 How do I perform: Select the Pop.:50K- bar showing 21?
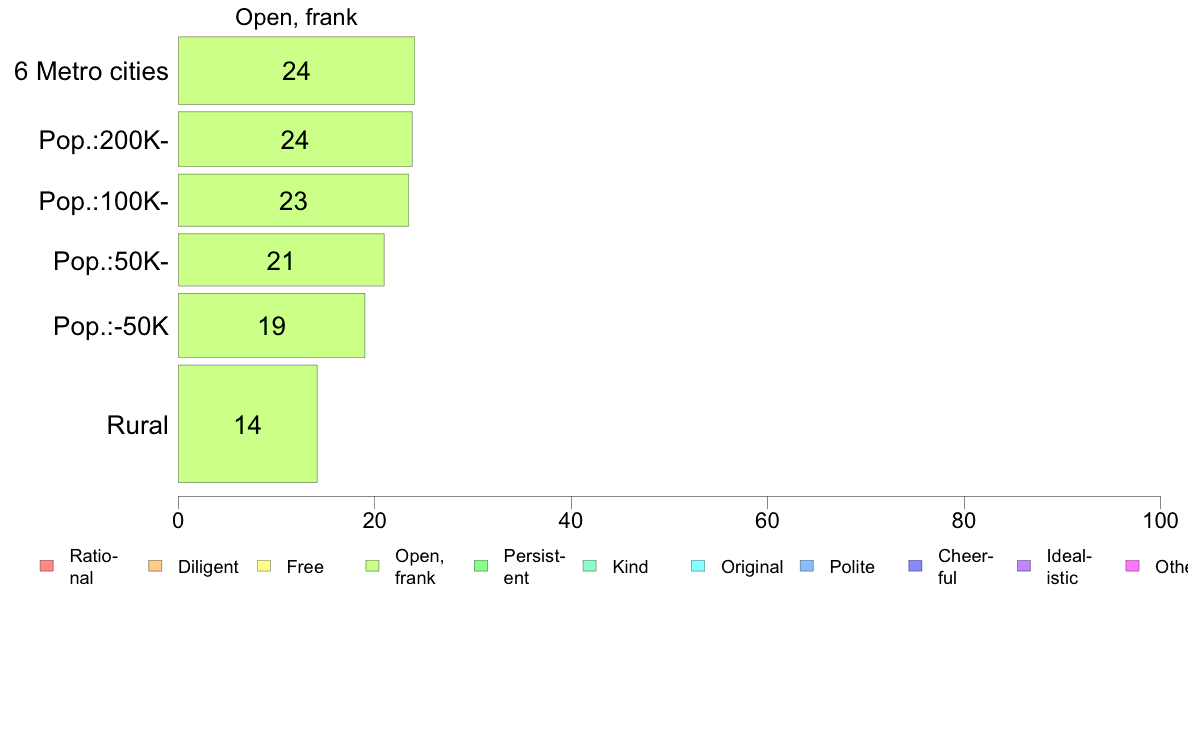pyautogui.click(x=281, y=260)
